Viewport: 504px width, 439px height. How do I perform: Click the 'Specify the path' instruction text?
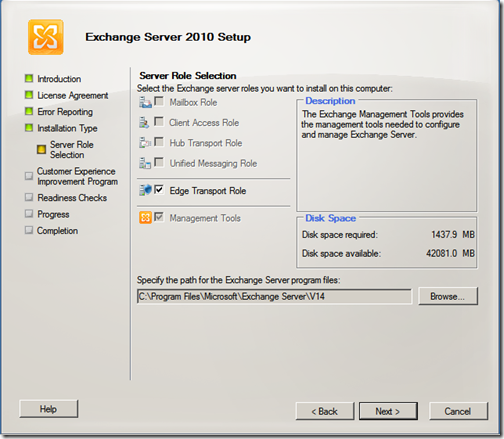[239, 280]
